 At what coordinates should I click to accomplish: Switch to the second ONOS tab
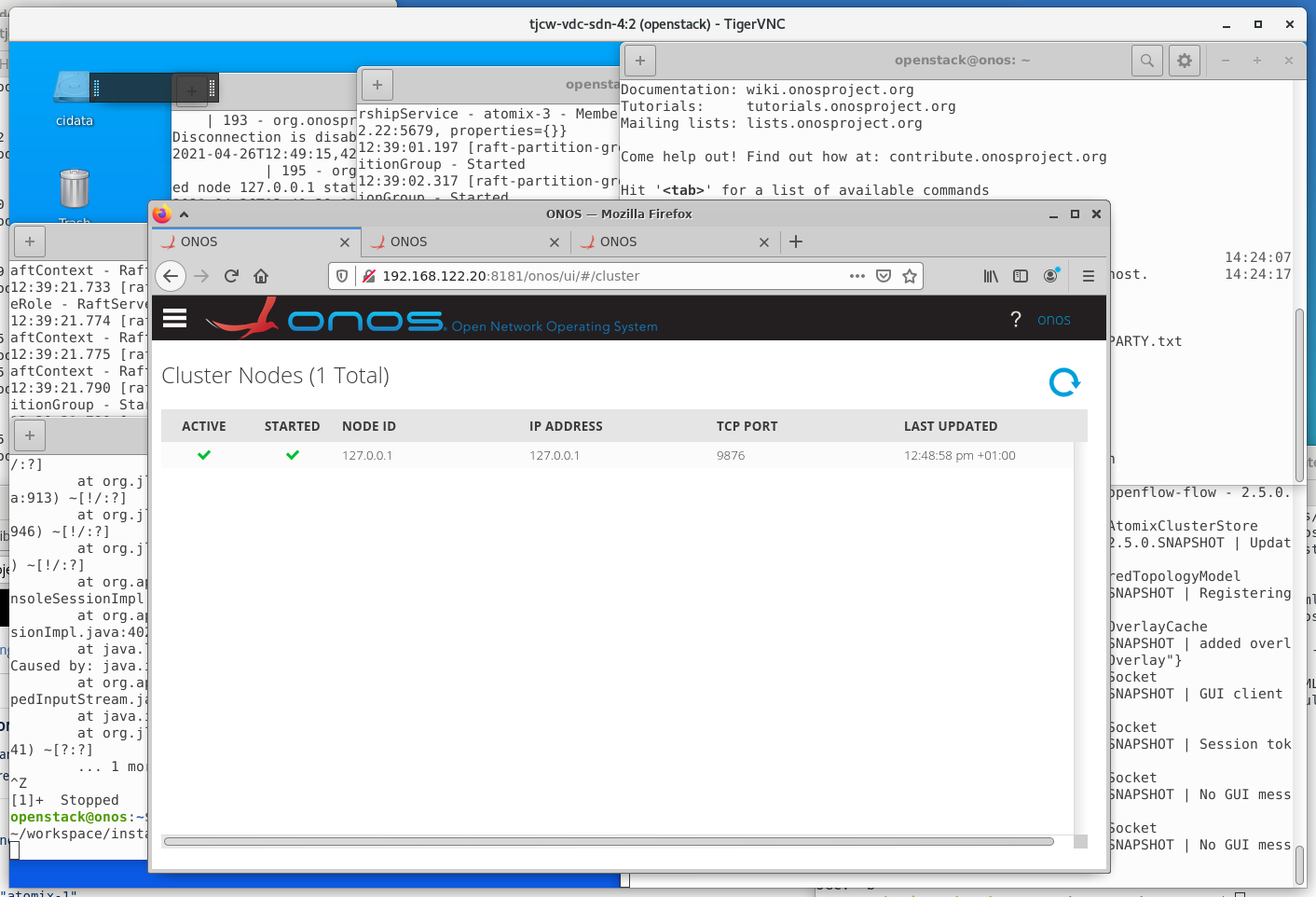coord(457,241)
